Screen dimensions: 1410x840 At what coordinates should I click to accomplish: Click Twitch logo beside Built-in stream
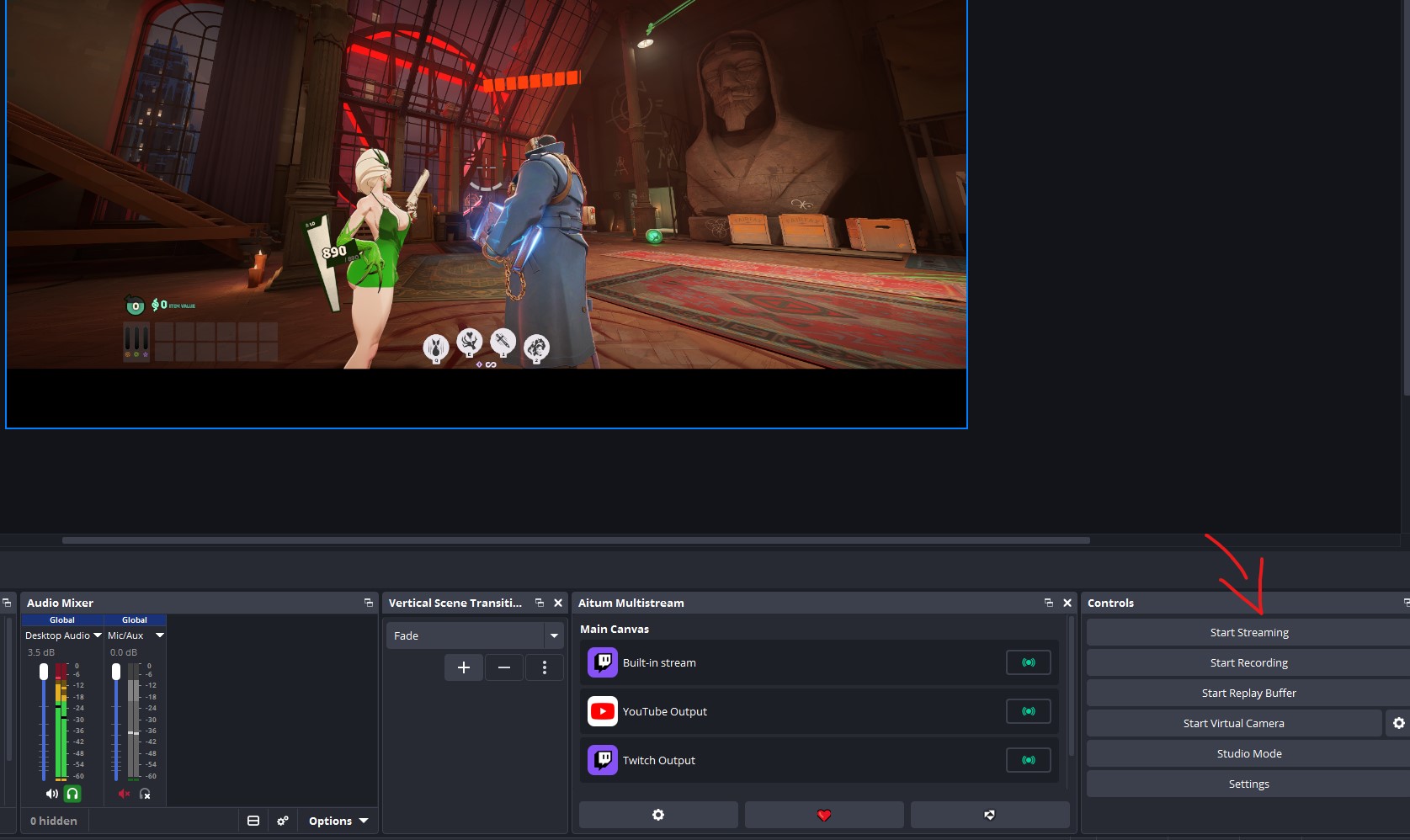pyautogui.click(x=603, y=662)
